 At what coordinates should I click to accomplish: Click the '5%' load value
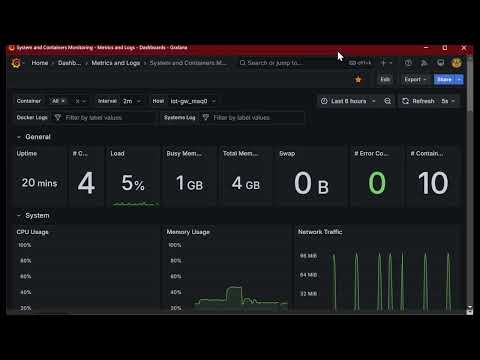coord(133,183)
